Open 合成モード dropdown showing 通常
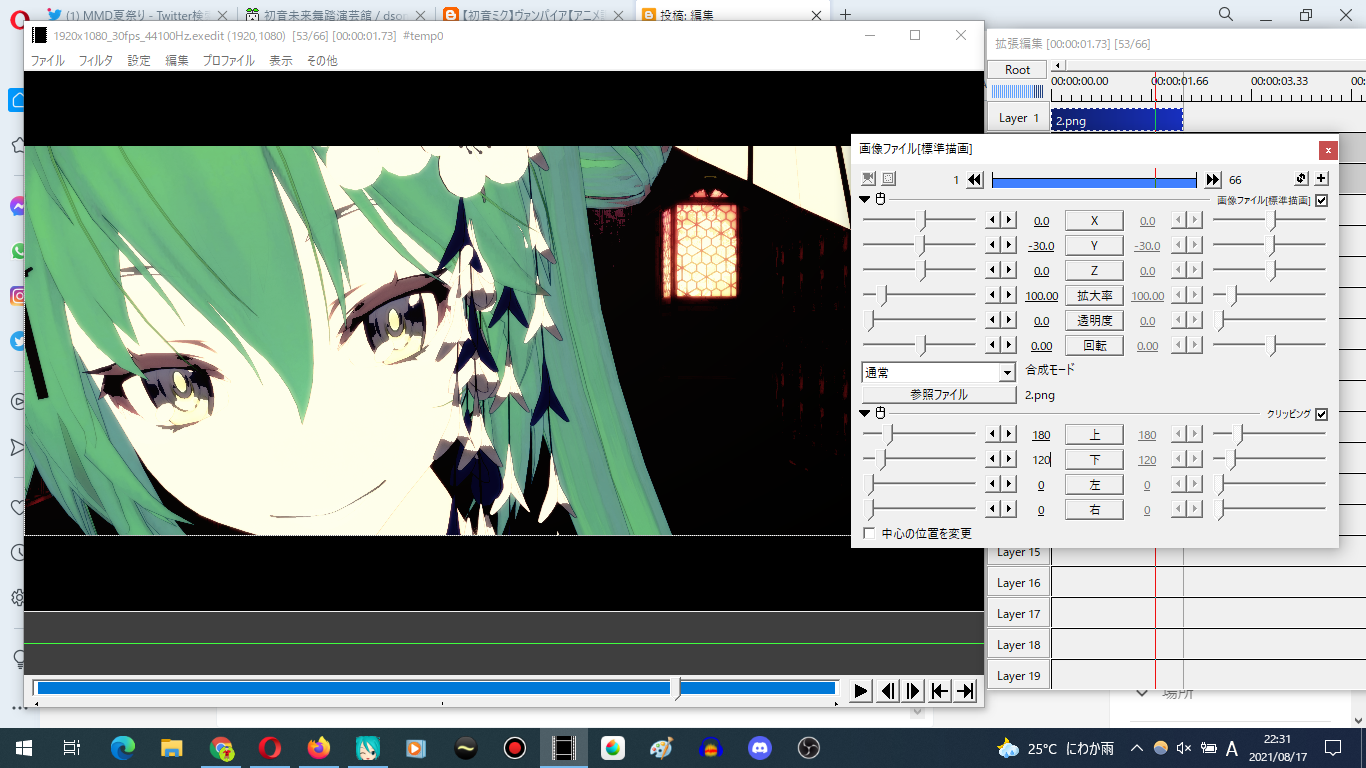The height and width of the screenshot is (768, 1366). pyautogui.click(x=939, y=372)
